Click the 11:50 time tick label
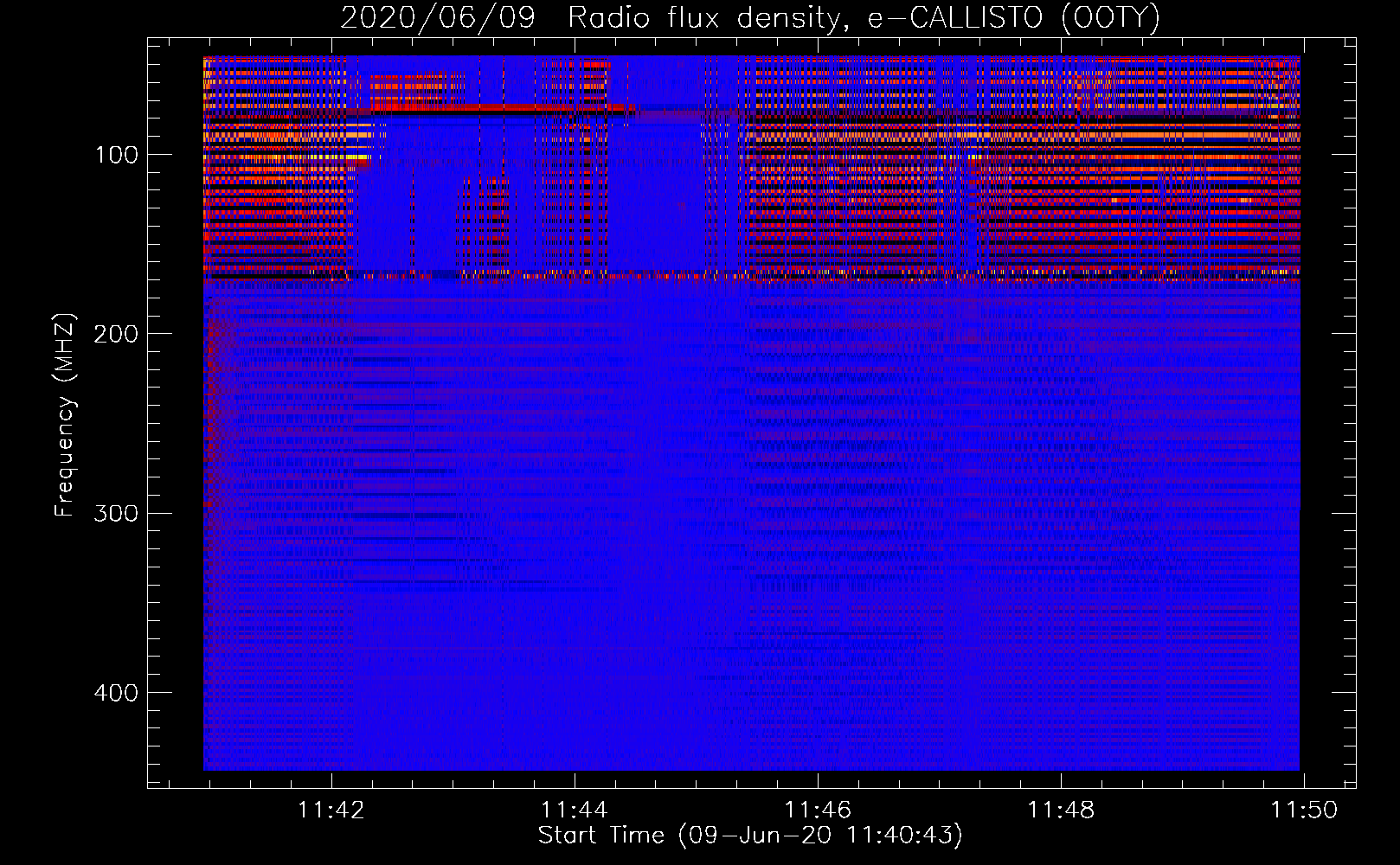 1304,811
